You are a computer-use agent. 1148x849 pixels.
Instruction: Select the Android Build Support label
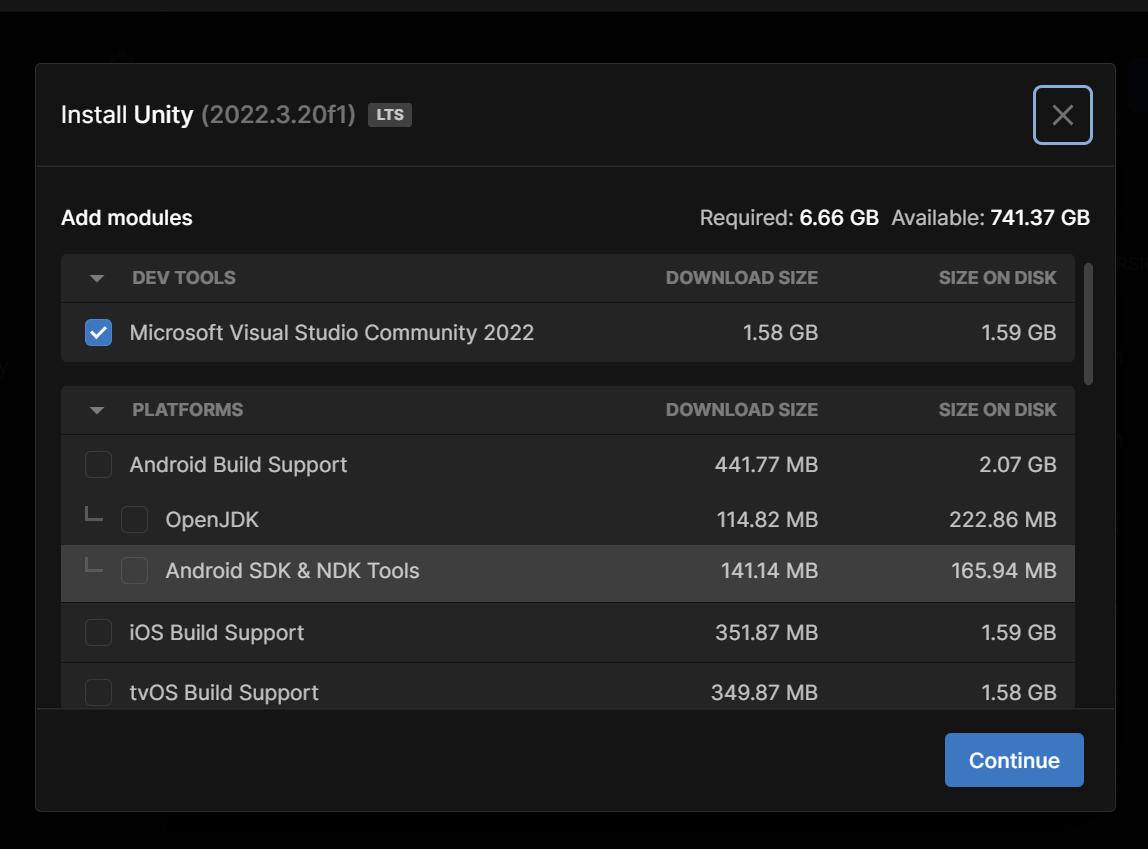(x=238, y=465)
